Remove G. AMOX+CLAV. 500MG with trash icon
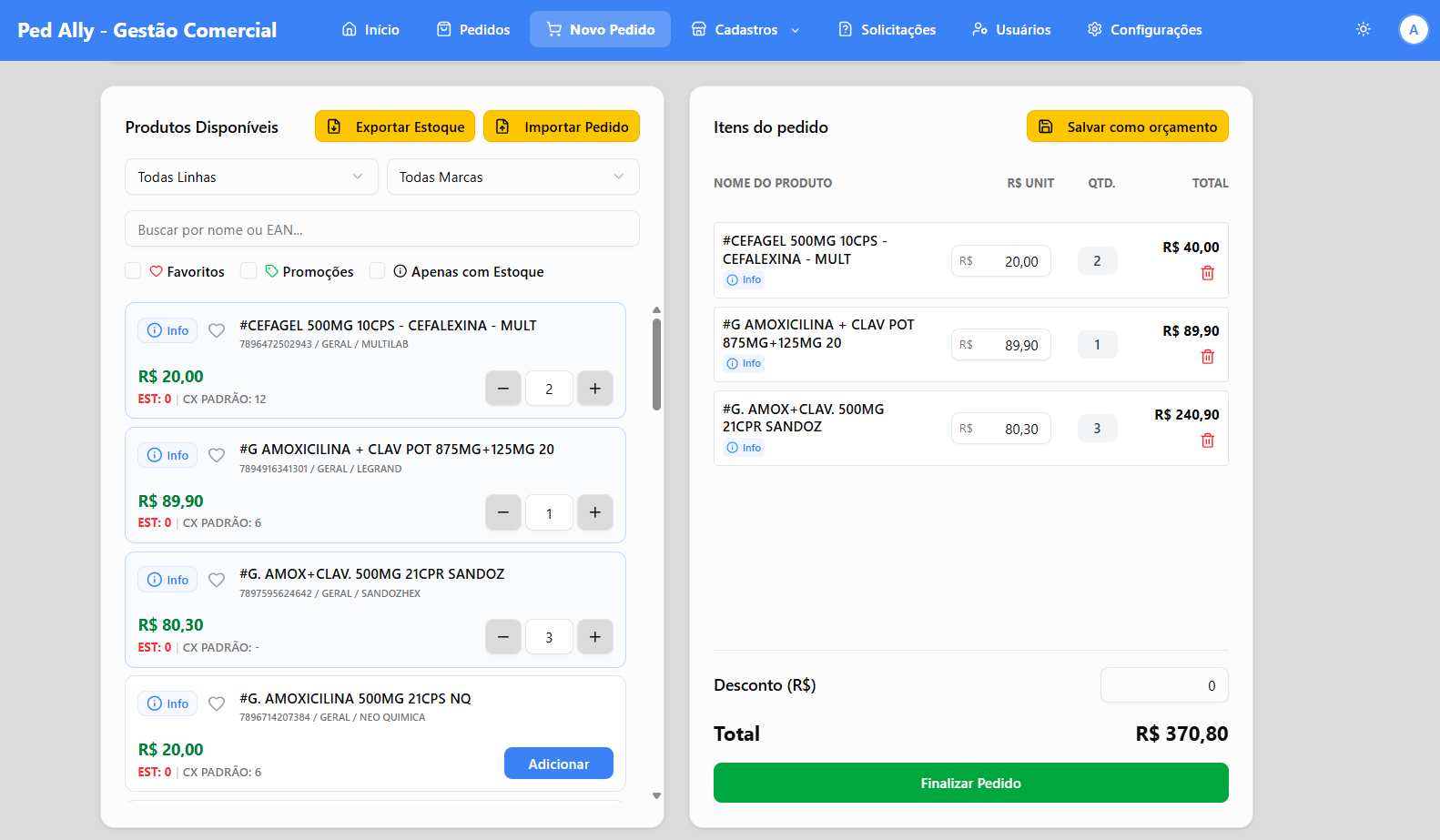1440x840 pixels. 1207,440
